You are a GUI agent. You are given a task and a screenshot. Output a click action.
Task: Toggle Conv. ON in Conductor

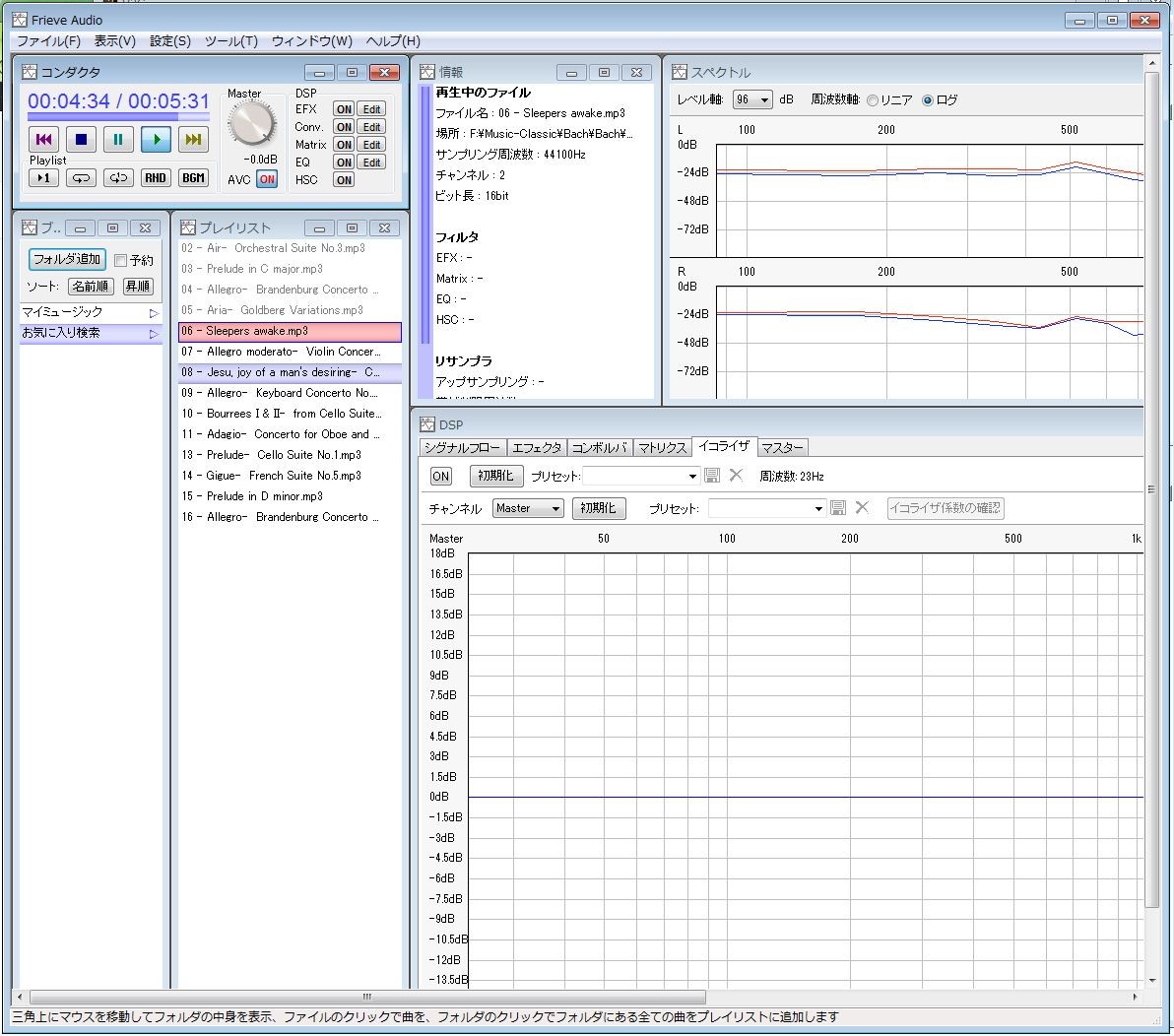(x=344, y=127)
